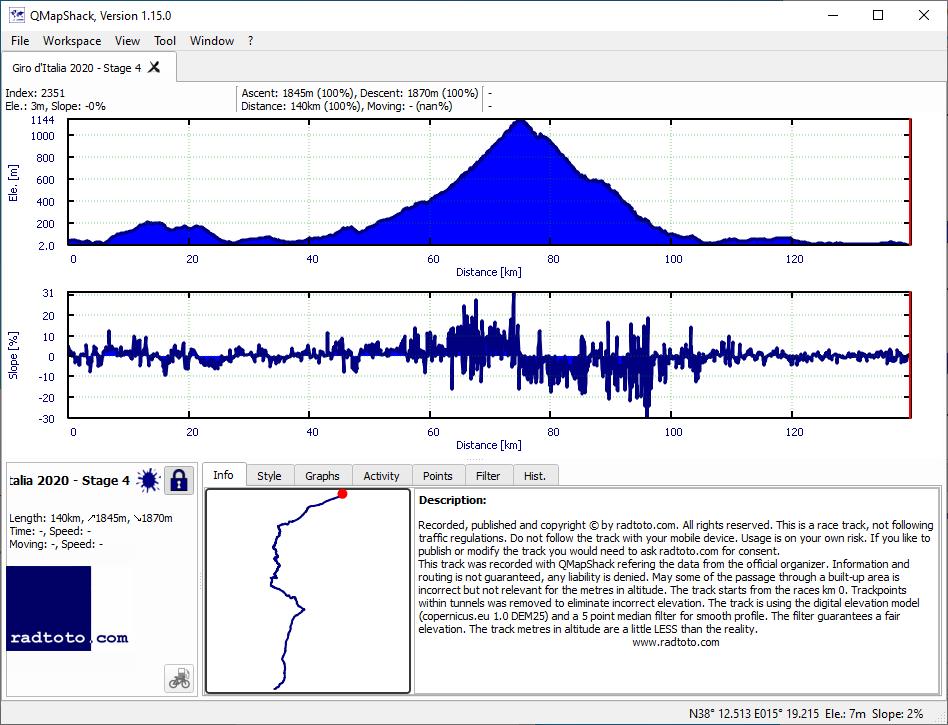Open the File menu

(20, 41)
